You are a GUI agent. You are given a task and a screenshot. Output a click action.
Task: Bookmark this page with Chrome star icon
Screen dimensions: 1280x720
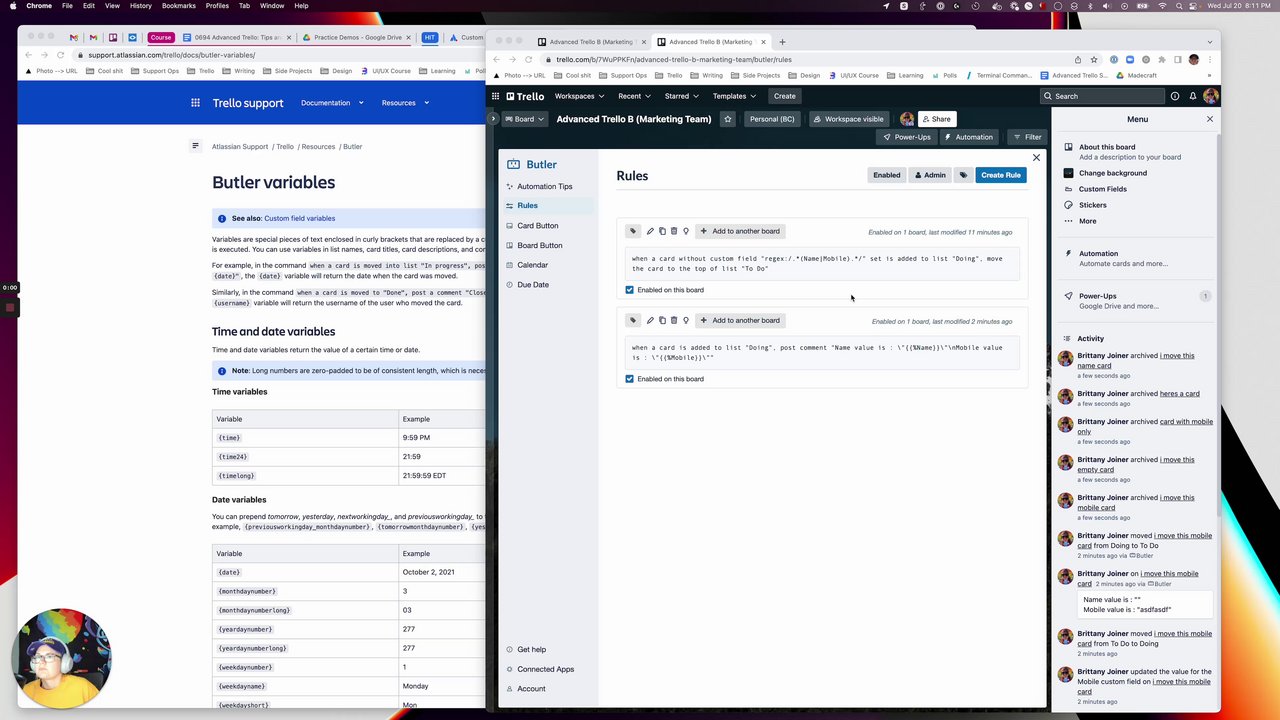1093,59
